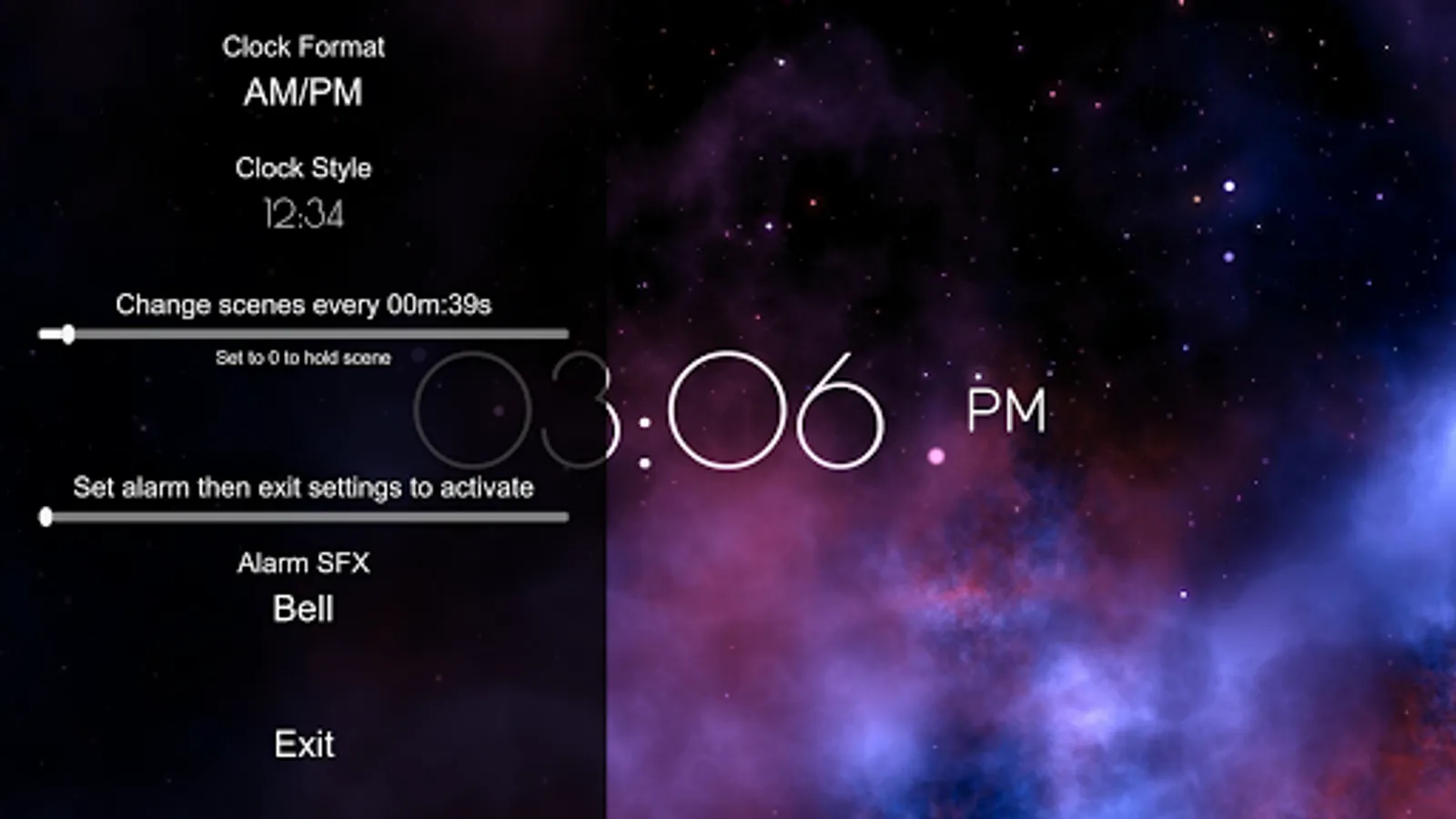Viewport: 1456px width, 819px height.
Task: Click the 'Alarm SFX' heading
Action: click(303, 563)
